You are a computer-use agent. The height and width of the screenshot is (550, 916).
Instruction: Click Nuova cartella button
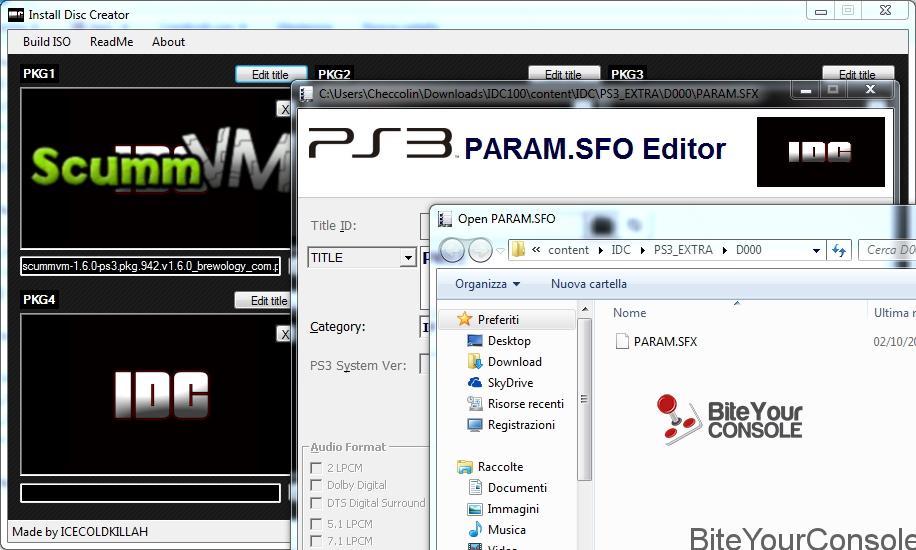pos(589,284)
